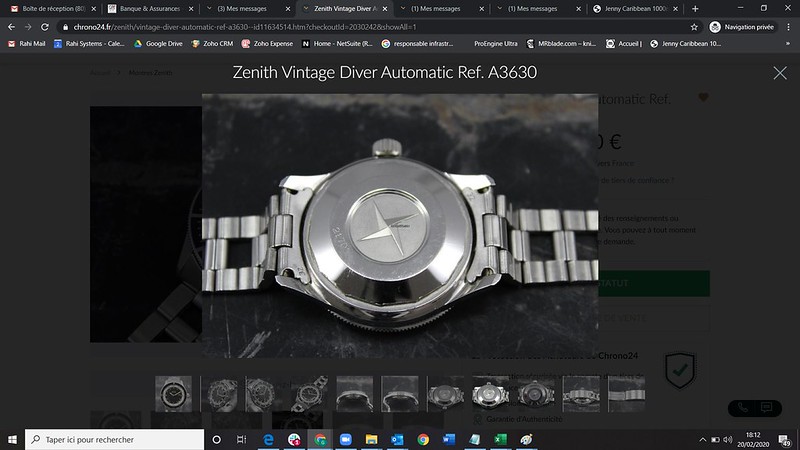Open Outlook from the taskbar

pos(397,439)
